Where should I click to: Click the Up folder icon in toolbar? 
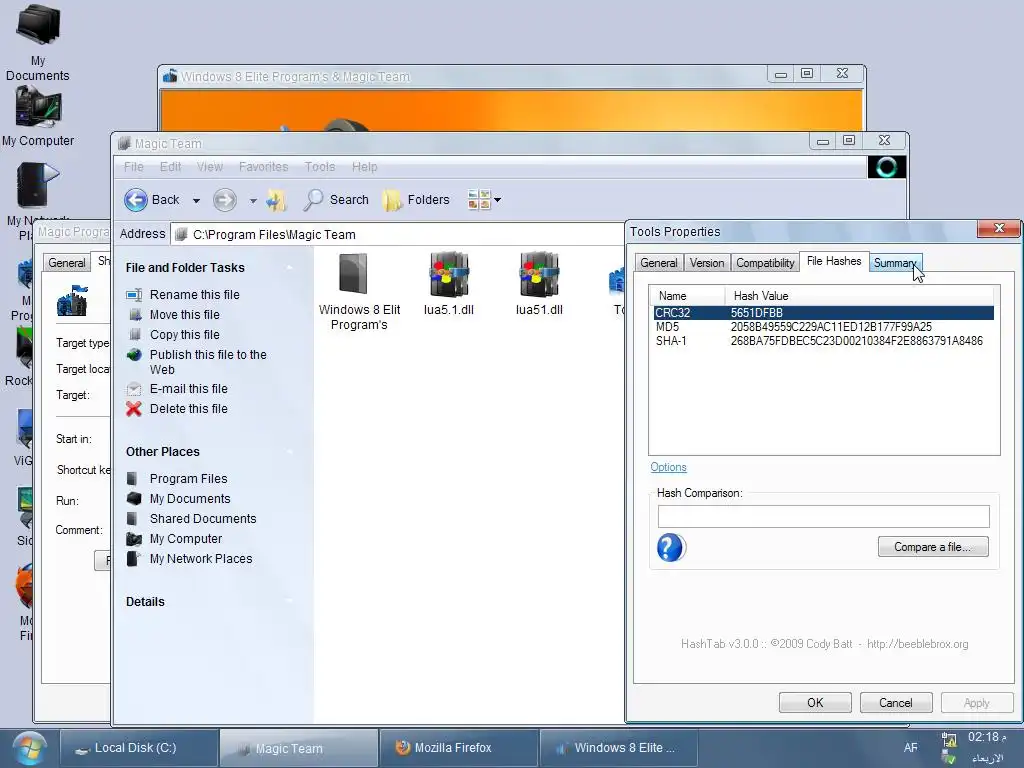pyautogui.click(x=276, y=200)
